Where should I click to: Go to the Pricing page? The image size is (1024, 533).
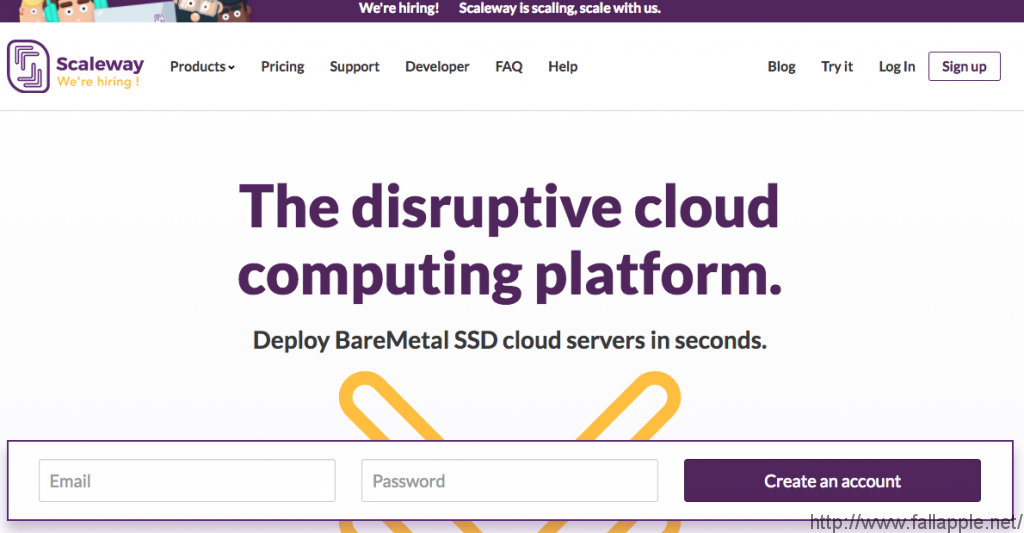(283, 67)
